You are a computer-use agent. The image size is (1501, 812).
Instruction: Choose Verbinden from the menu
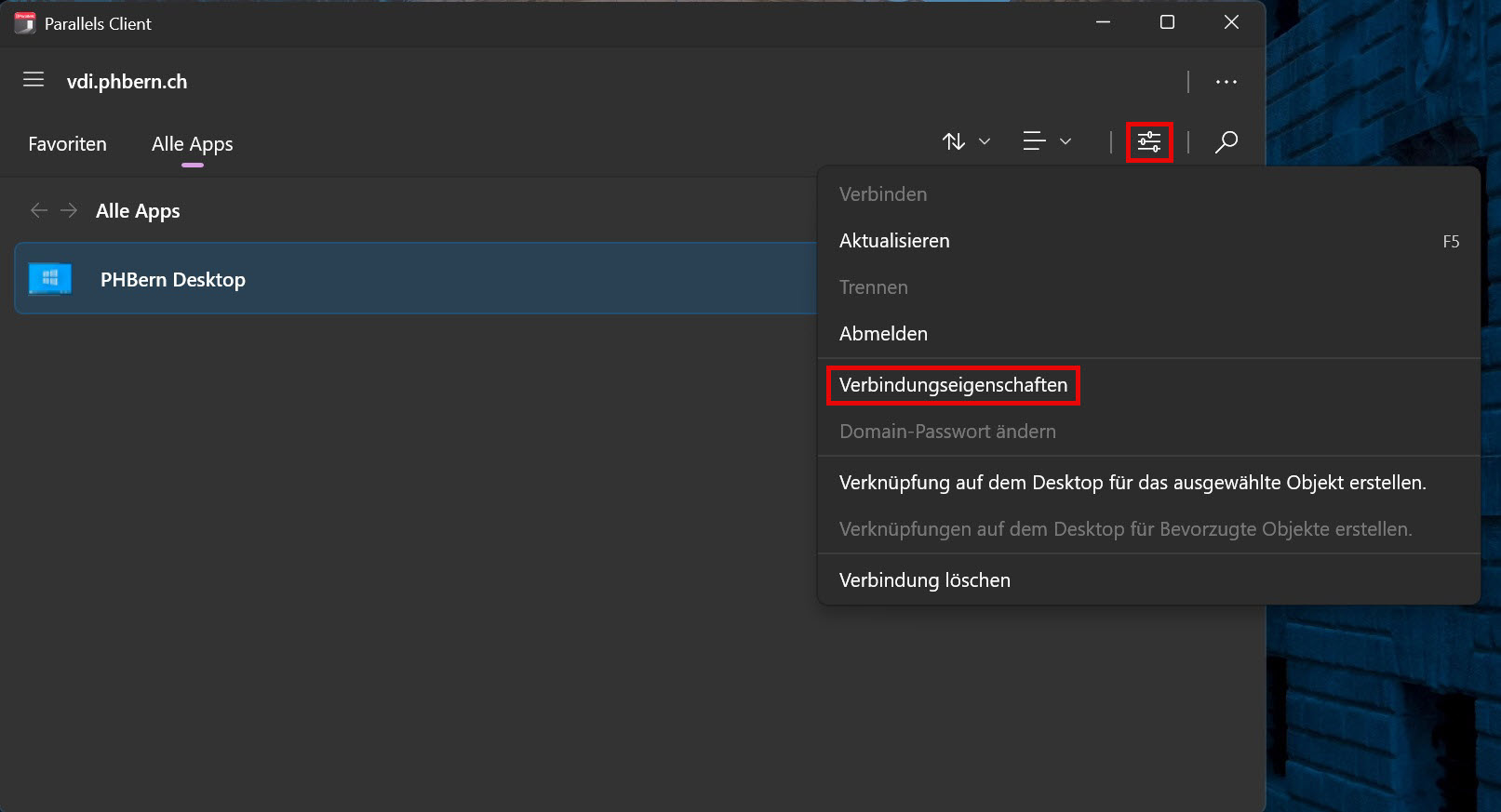coord(1148,194)
